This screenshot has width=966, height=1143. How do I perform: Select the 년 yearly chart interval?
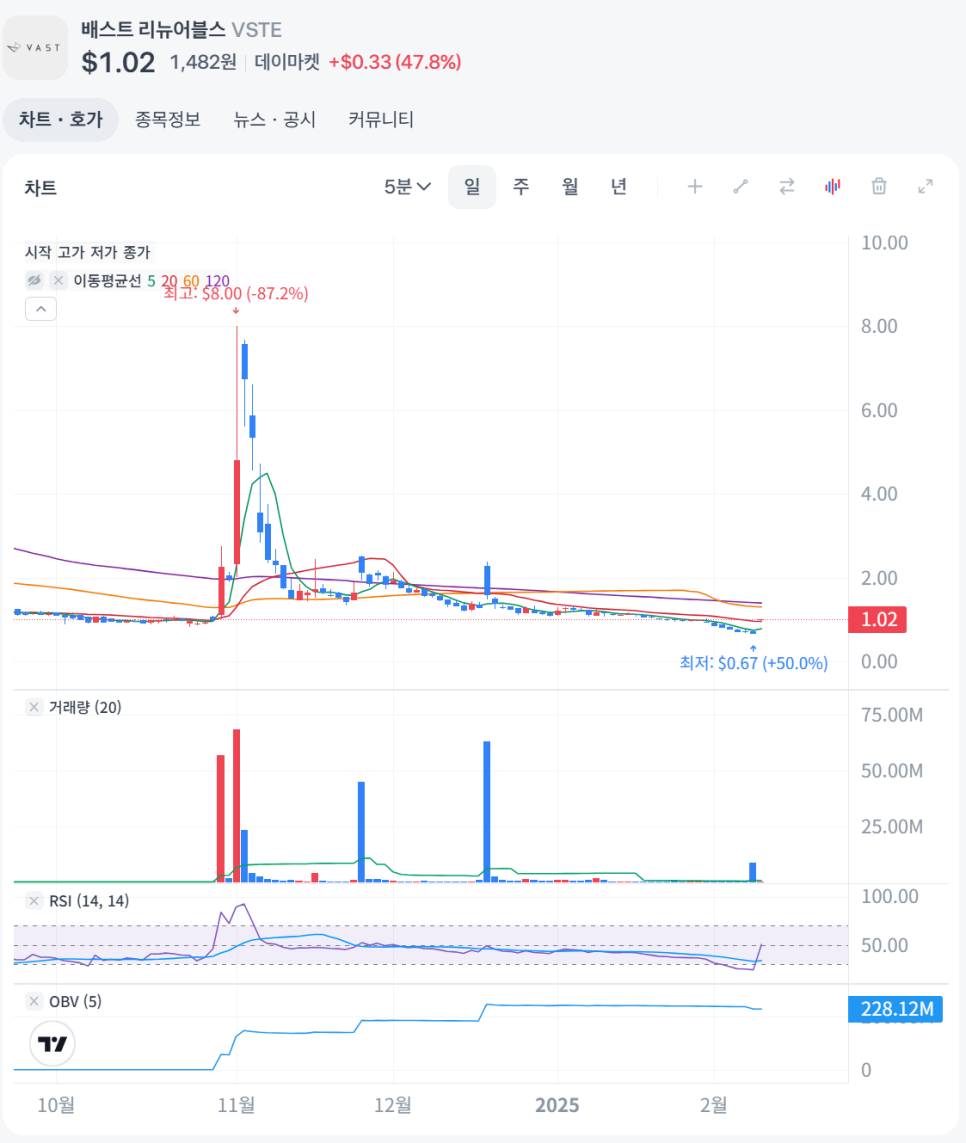coord(618,187)
